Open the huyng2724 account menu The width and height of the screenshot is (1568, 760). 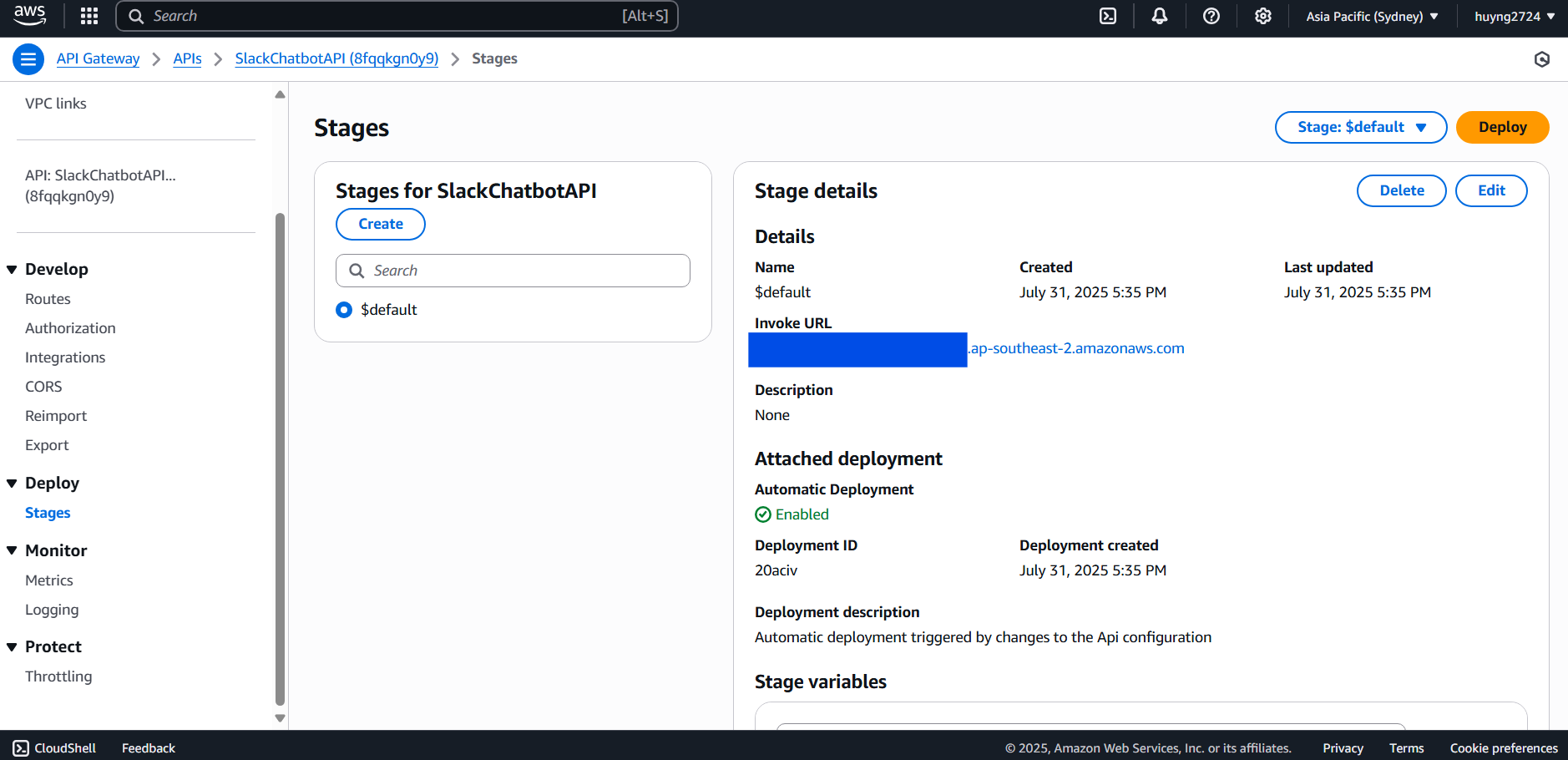[1515, 16]
